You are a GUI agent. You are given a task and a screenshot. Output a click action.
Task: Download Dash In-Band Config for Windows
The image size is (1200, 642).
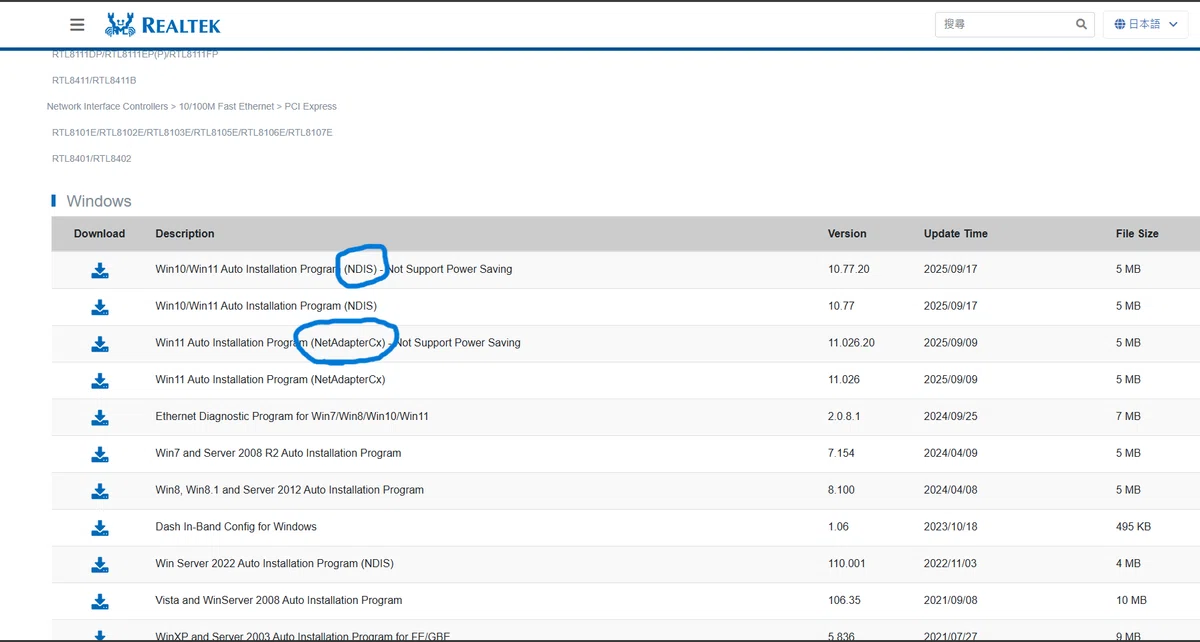pos(100,527)
